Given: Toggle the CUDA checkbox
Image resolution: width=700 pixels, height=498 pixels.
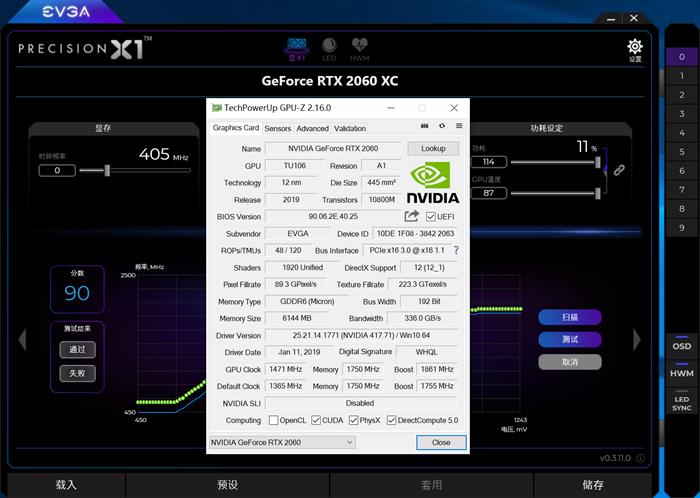Looking at the screenshot, I should [316, 420].
